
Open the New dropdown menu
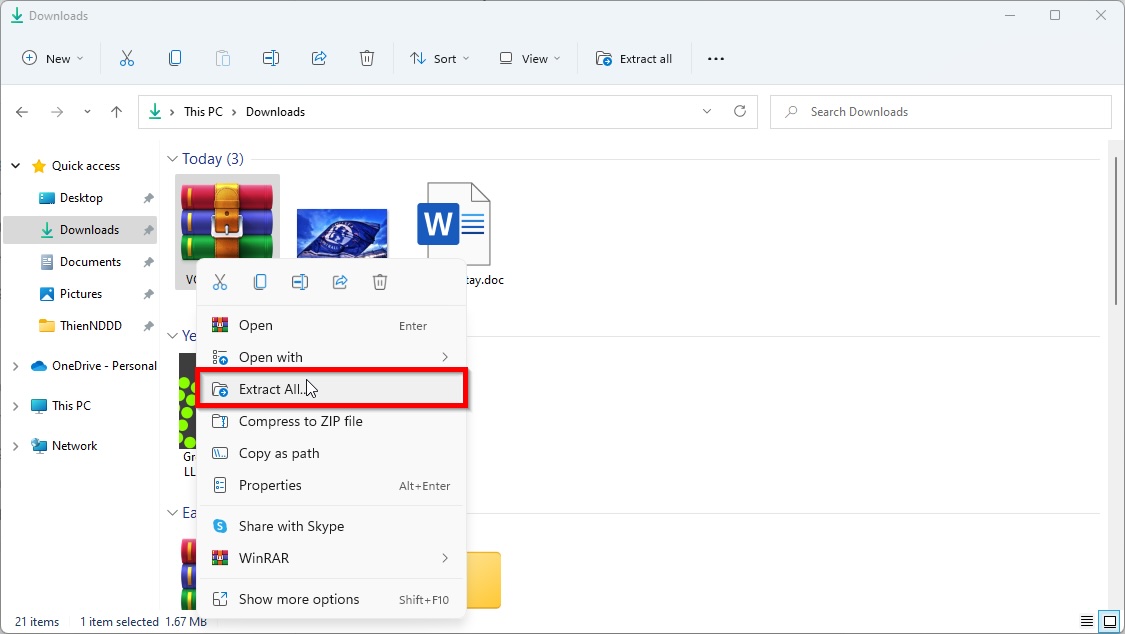53,59
